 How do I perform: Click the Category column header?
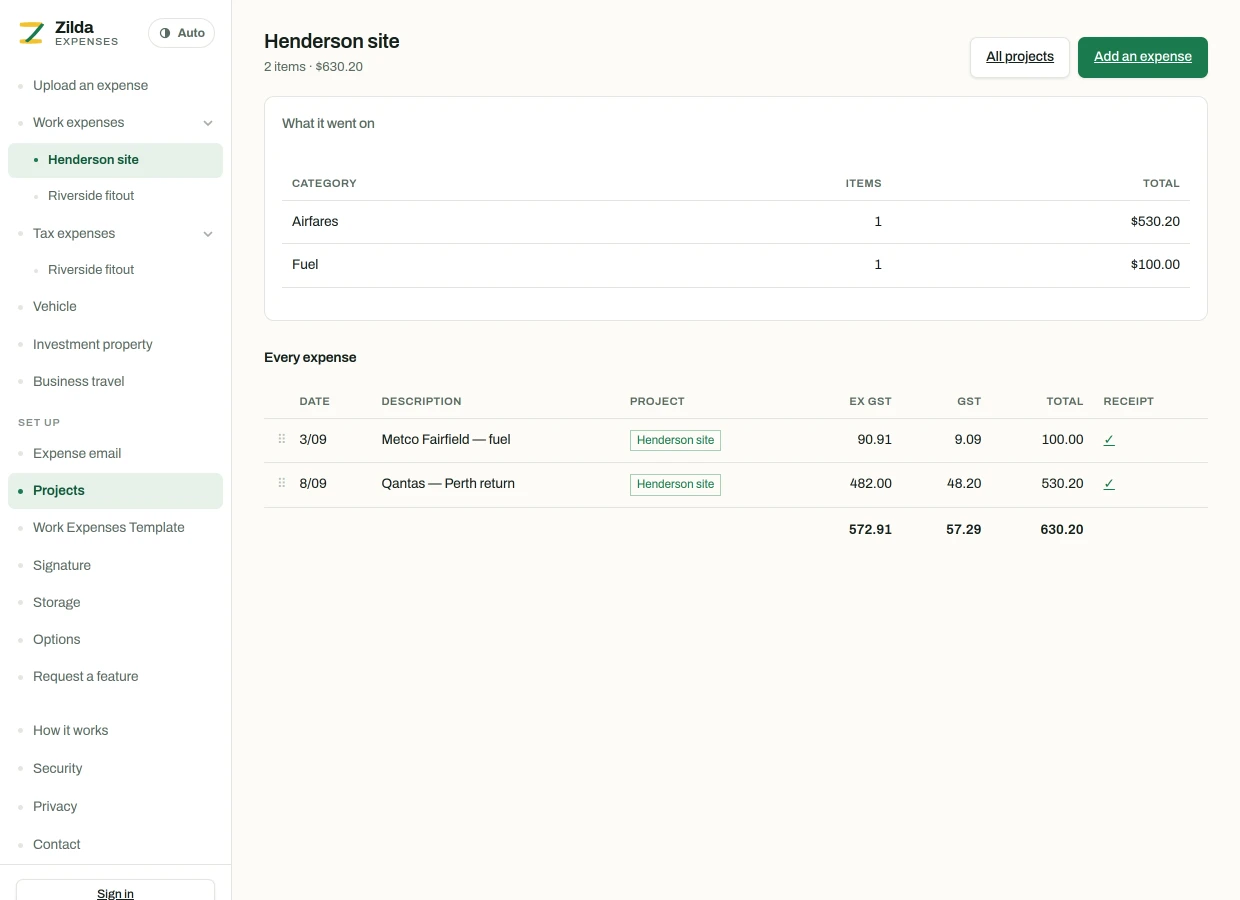[324, 183]
